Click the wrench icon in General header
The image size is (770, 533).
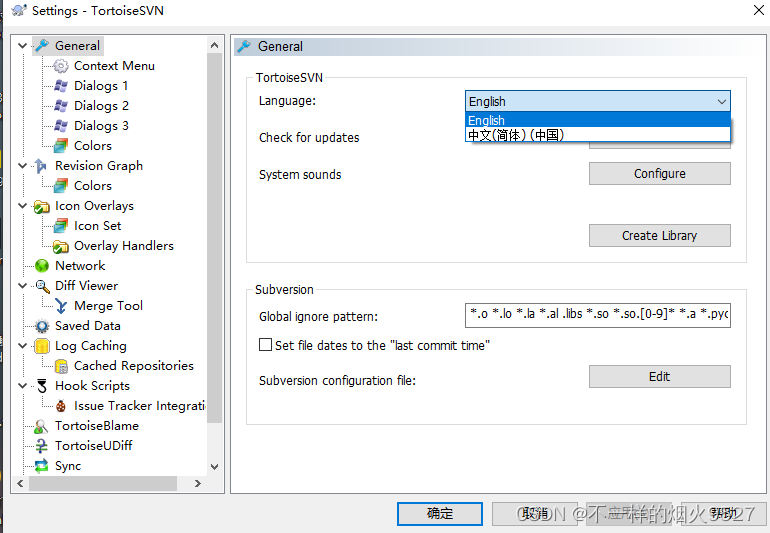tap(244, 47)
